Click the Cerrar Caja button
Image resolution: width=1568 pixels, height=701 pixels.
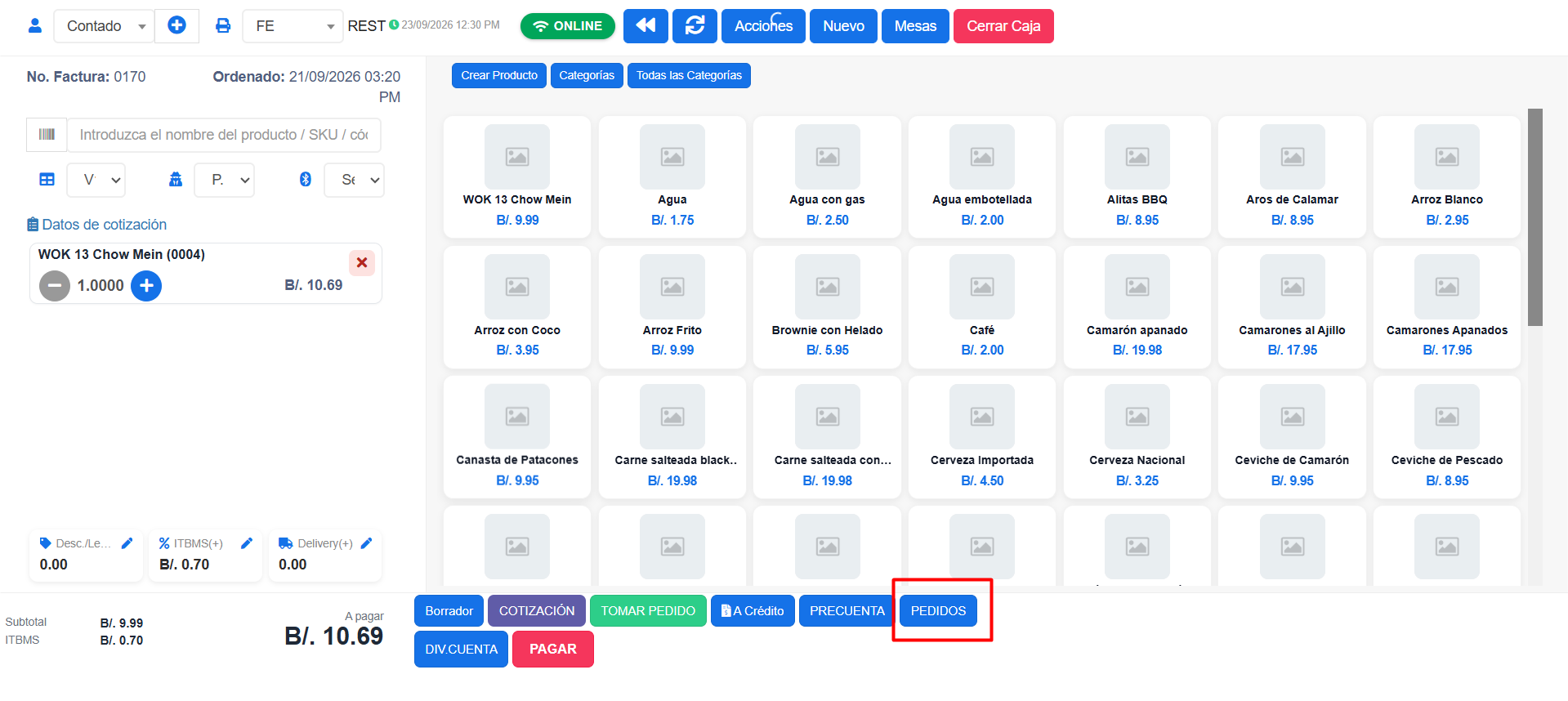coord(1003,26)
